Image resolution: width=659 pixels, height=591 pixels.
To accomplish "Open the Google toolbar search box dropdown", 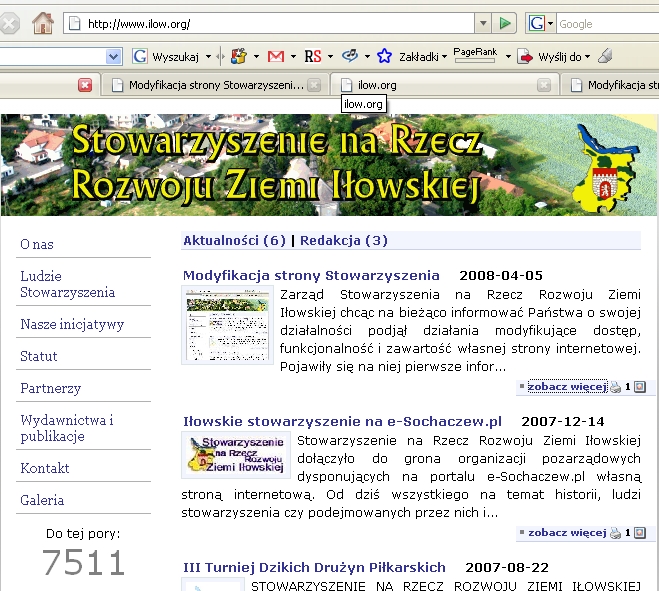I will click(113, 56).
